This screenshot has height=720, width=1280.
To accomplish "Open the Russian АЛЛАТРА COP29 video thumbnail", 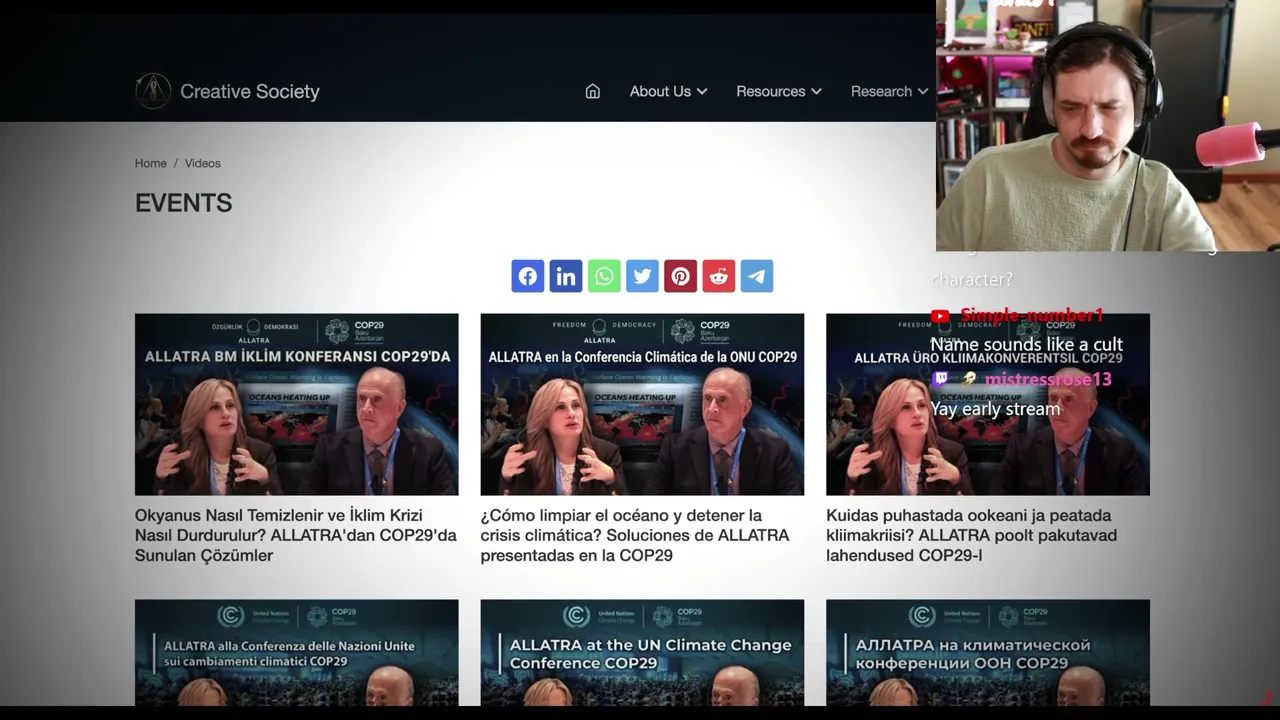I will pyautogui.click(x=988, y=652).
